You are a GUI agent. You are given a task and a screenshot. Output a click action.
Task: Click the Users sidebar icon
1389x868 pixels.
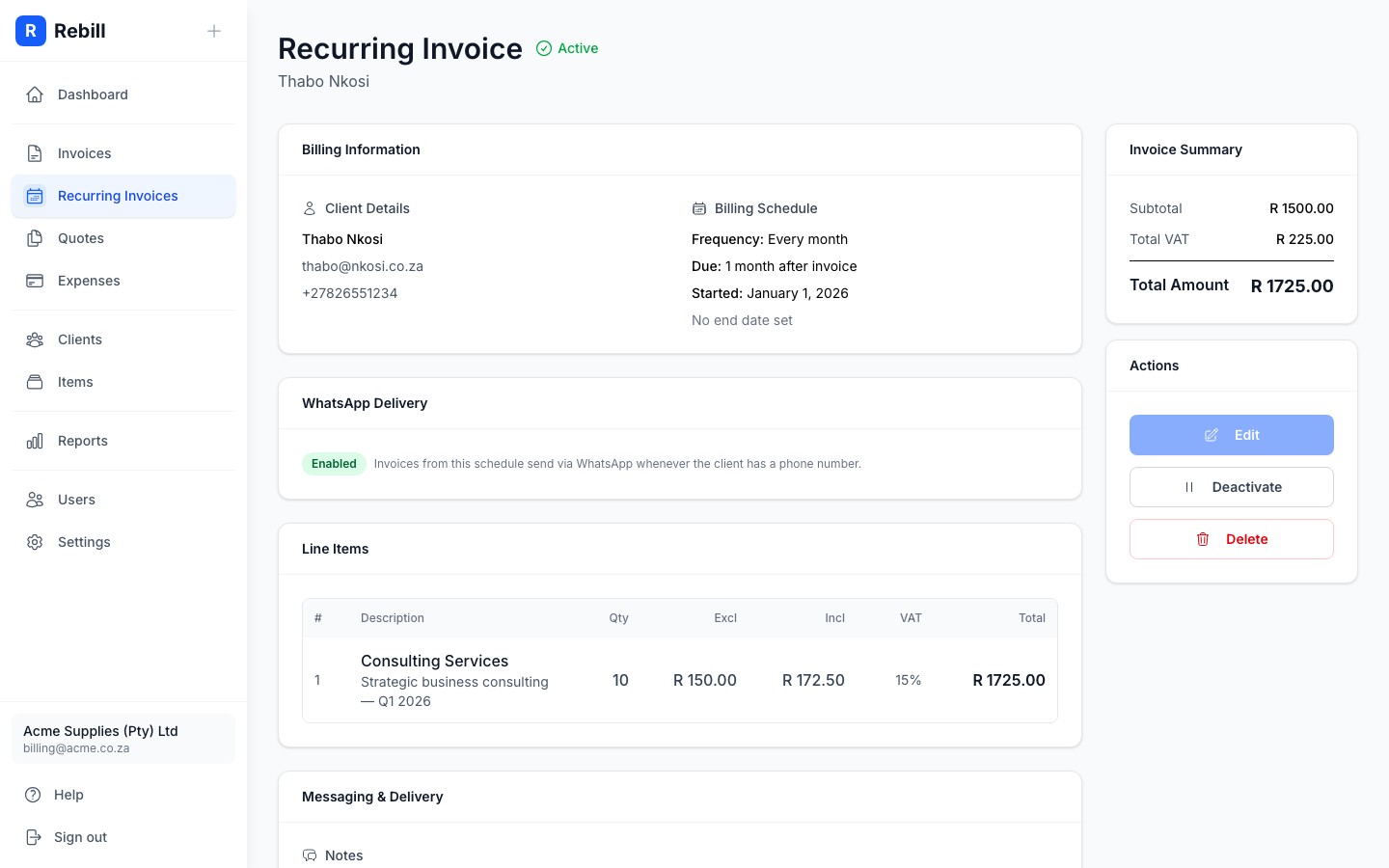pos(36,500)
